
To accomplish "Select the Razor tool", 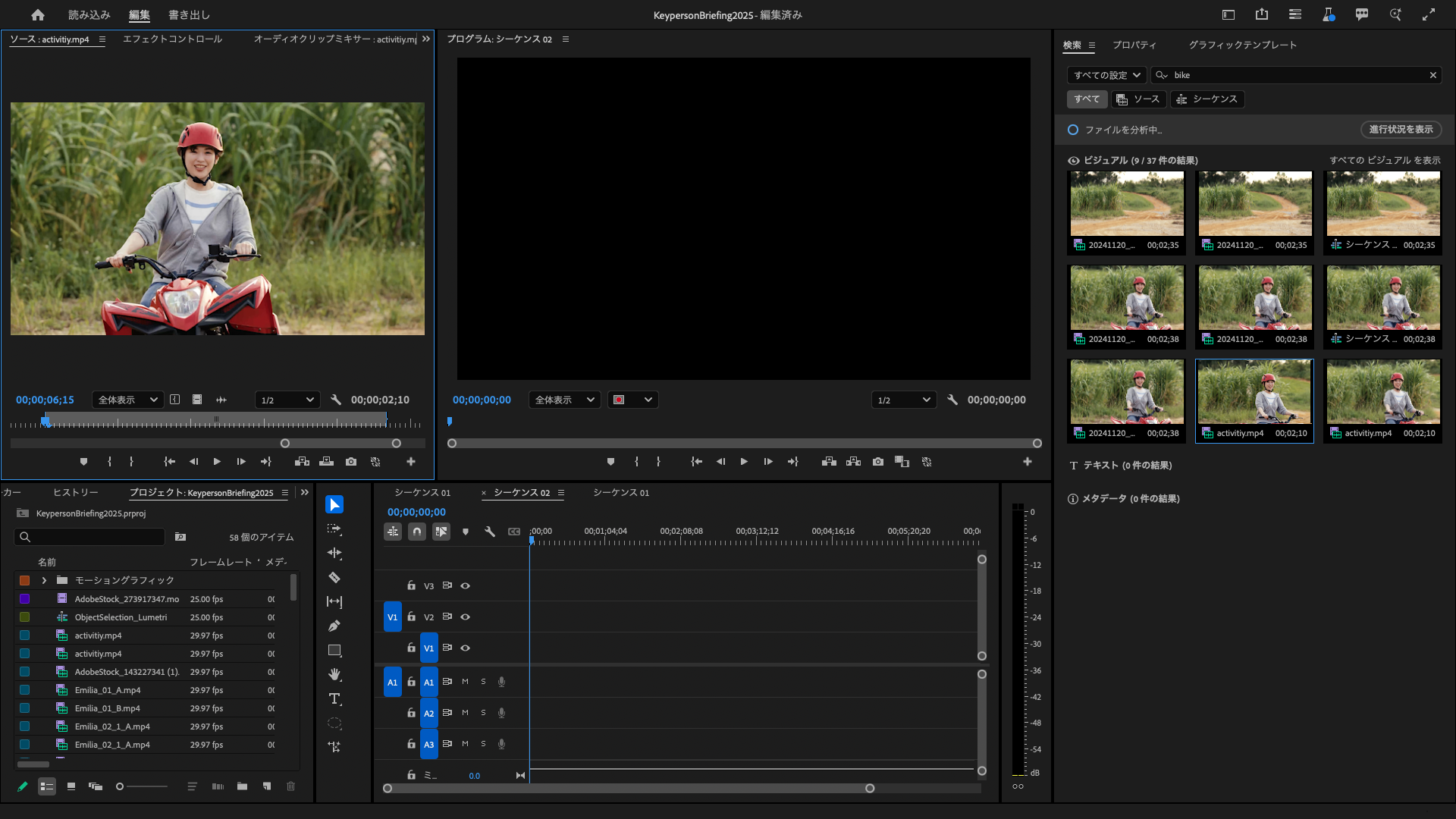I will tap(334, 578).
